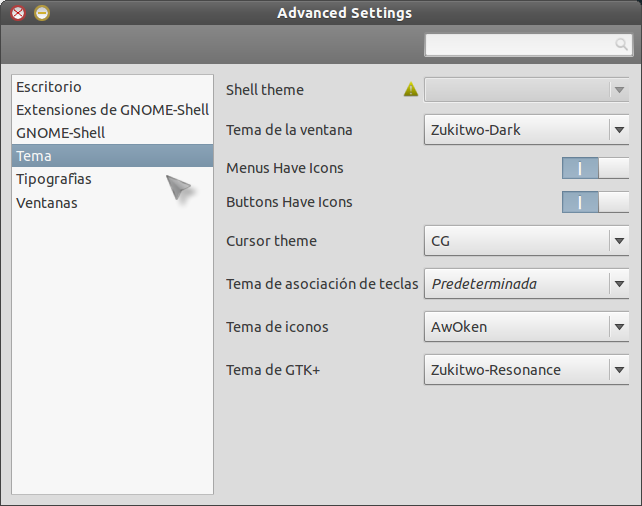Click the Shell theme warning icon
The height and width of the screenshot is (506, 642).
tap(411, 90)
